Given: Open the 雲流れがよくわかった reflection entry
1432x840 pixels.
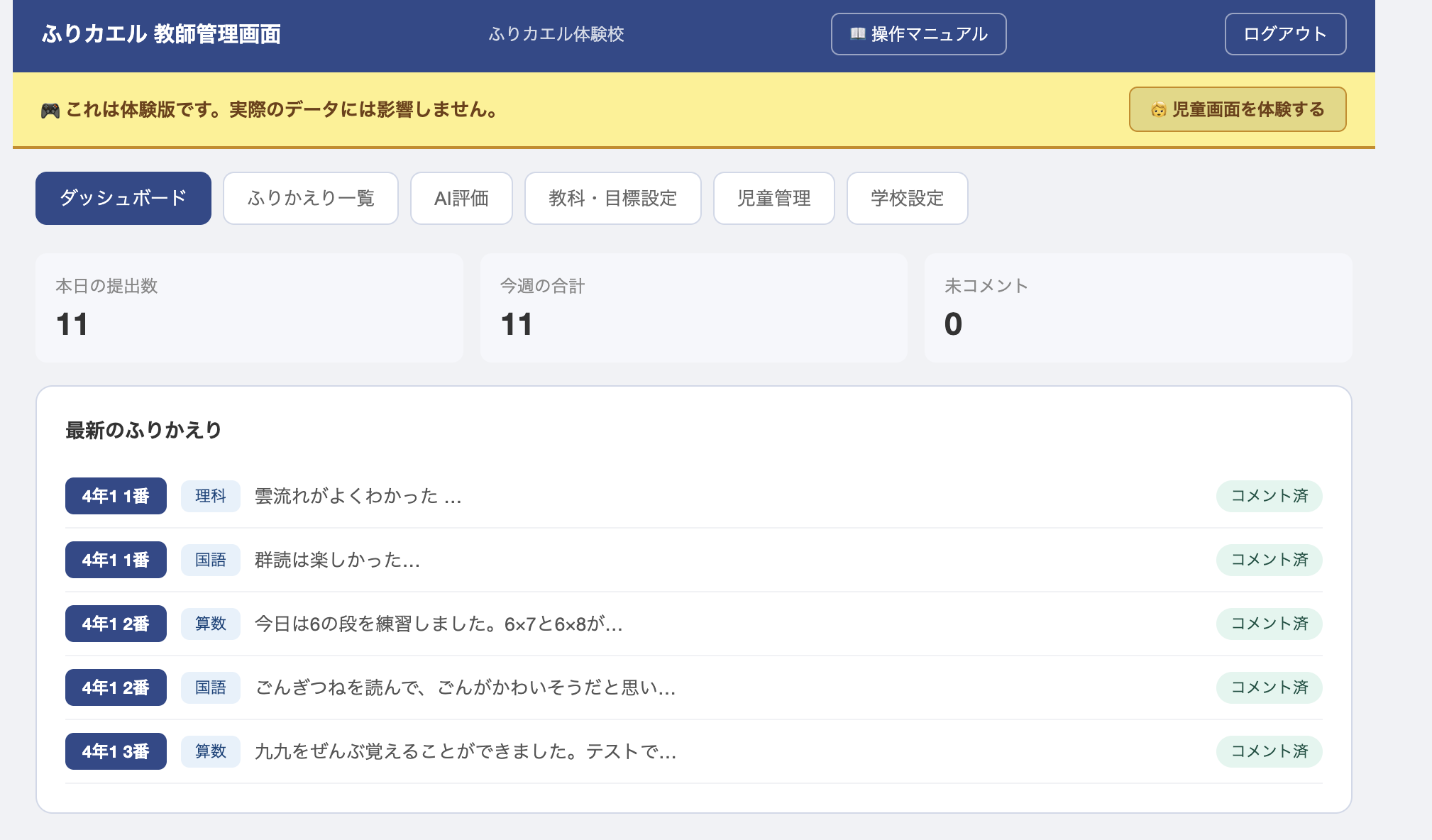Looking at the screenshot, I should click(x=358, y=496).
